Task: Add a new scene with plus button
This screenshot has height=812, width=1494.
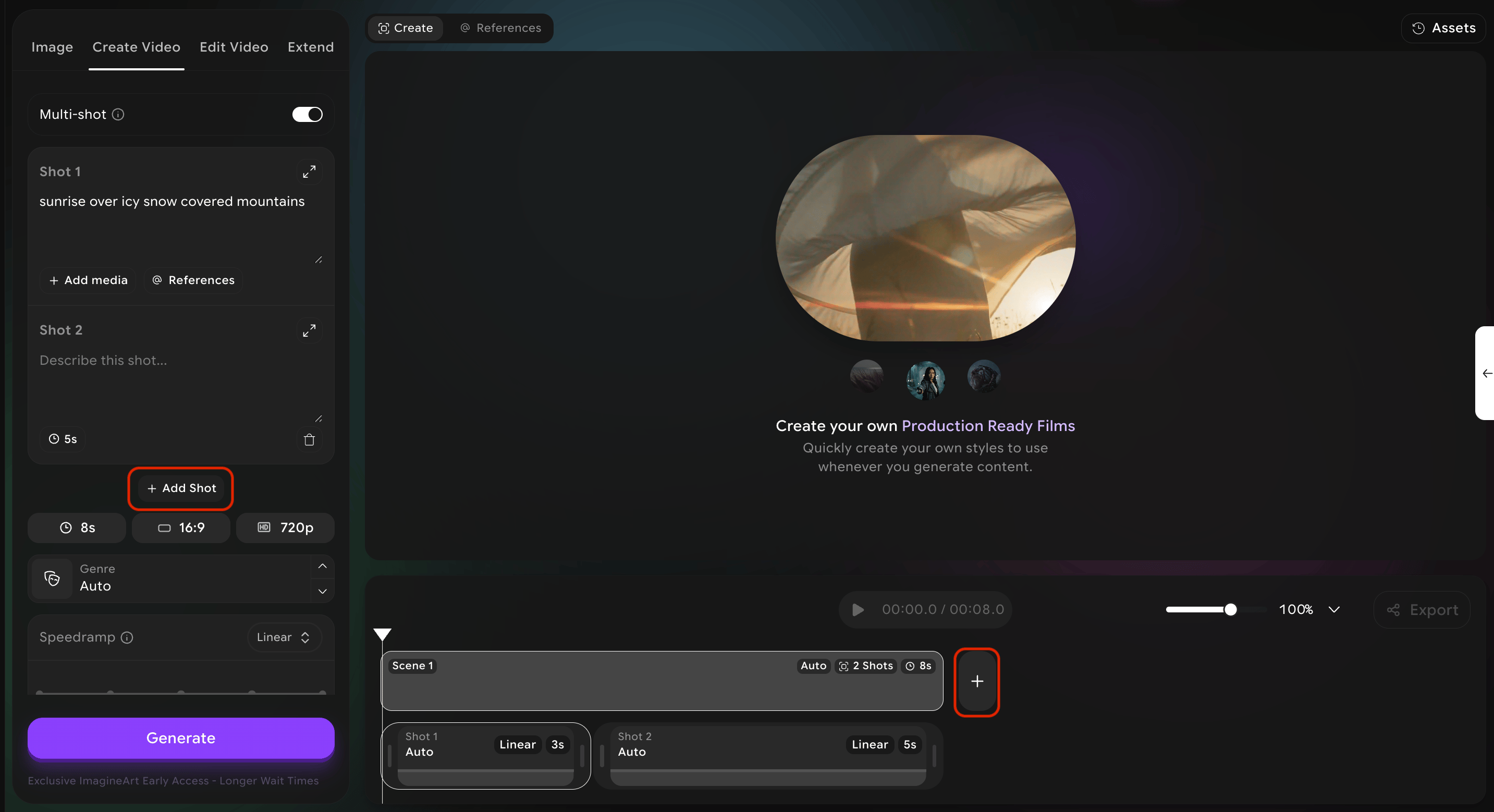Action: click(977, 682)
